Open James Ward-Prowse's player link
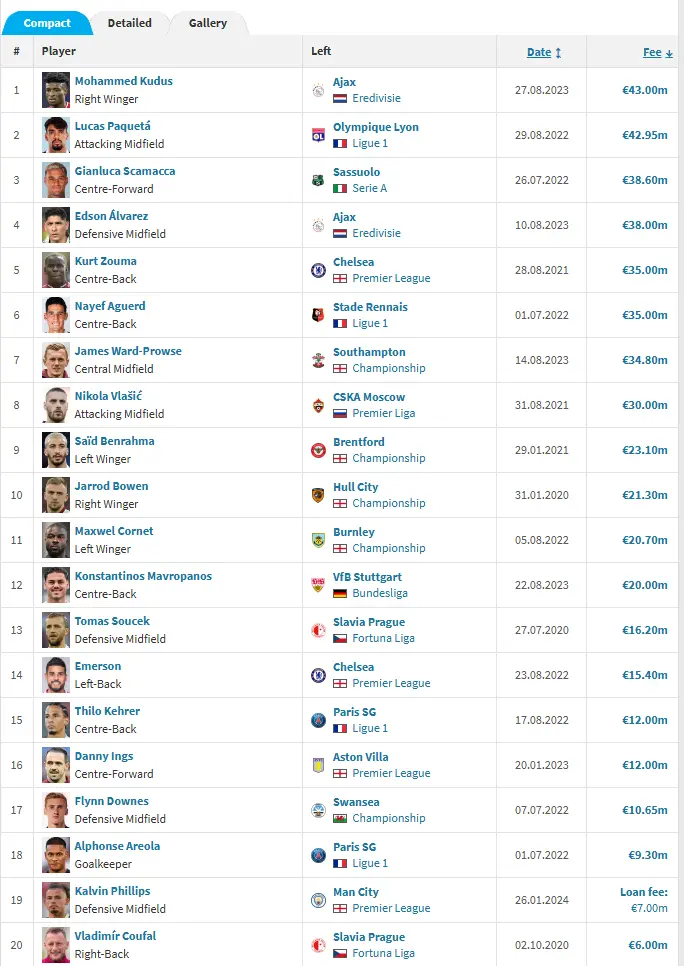The image size is (684, 966). (x=128, y=351)
